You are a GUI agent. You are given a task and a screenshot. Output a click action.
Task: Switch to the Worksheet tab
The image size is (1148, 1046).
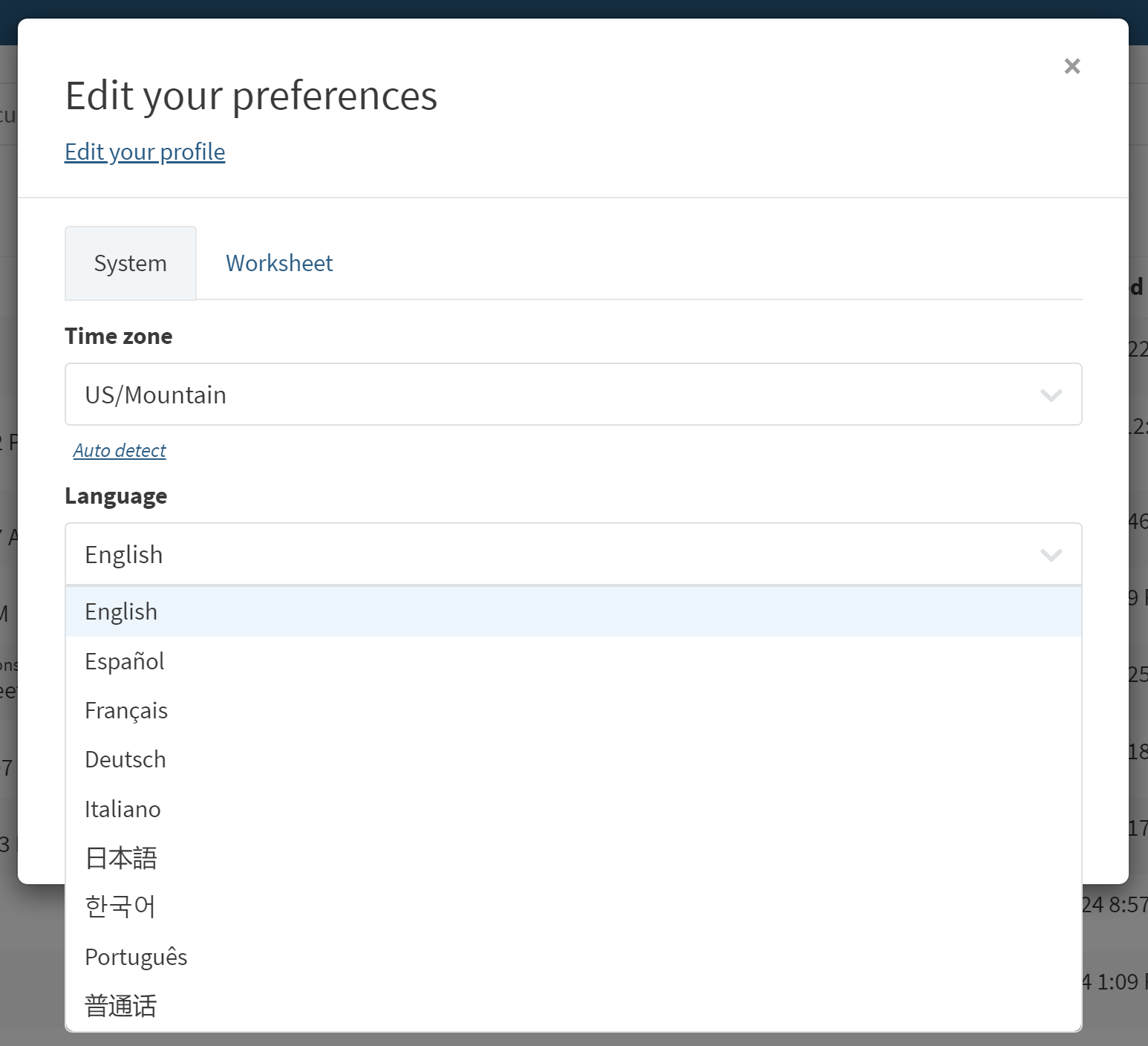[x=278, y=263]
